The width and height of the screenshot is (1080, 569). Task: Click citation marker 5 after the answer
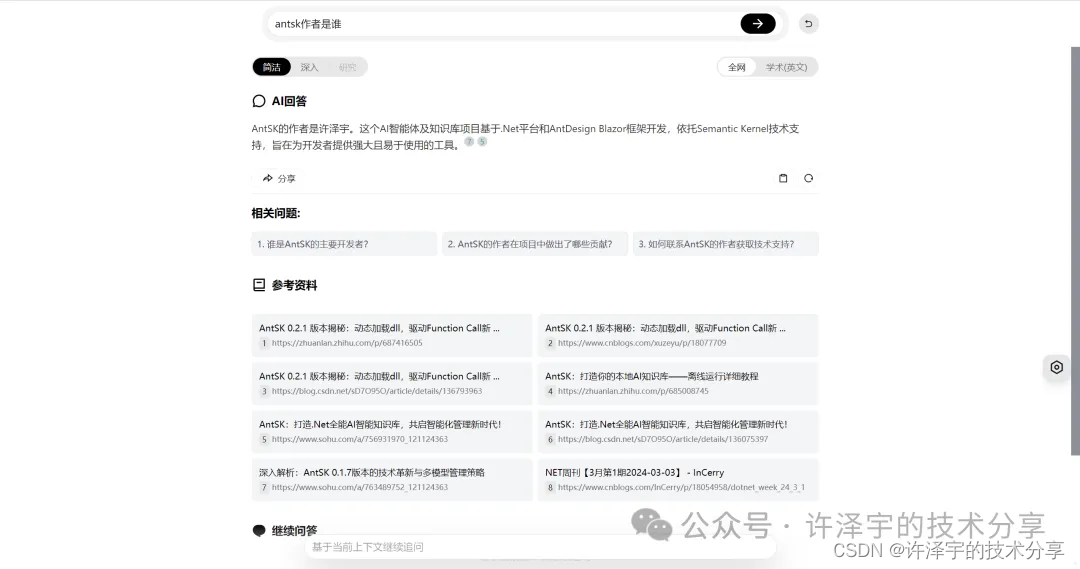(482, 142)
